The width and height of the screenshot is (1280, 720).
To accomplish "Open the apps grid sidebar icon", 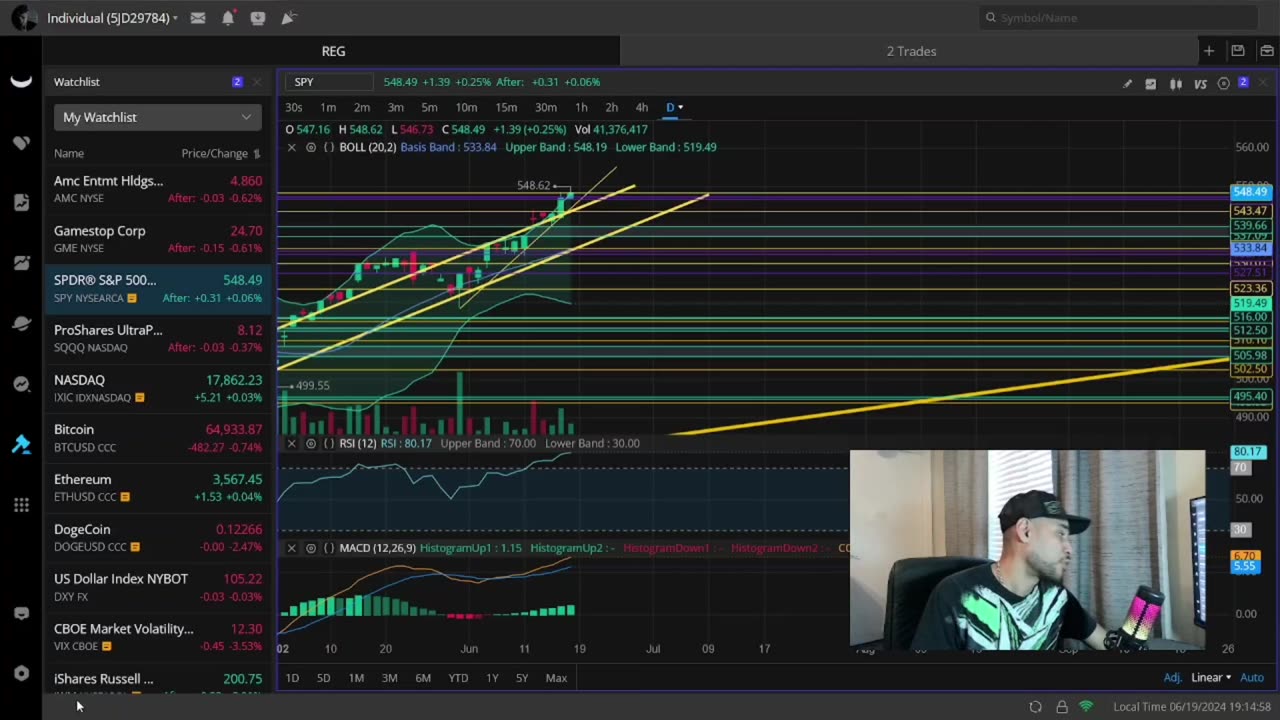I will click(21, 505).
